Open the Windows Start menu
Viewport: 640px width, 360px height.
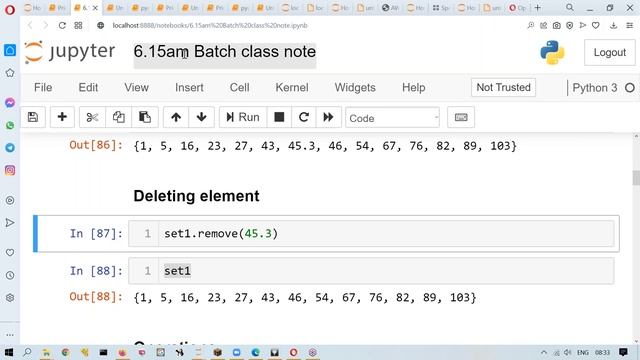tap(8, 352)
